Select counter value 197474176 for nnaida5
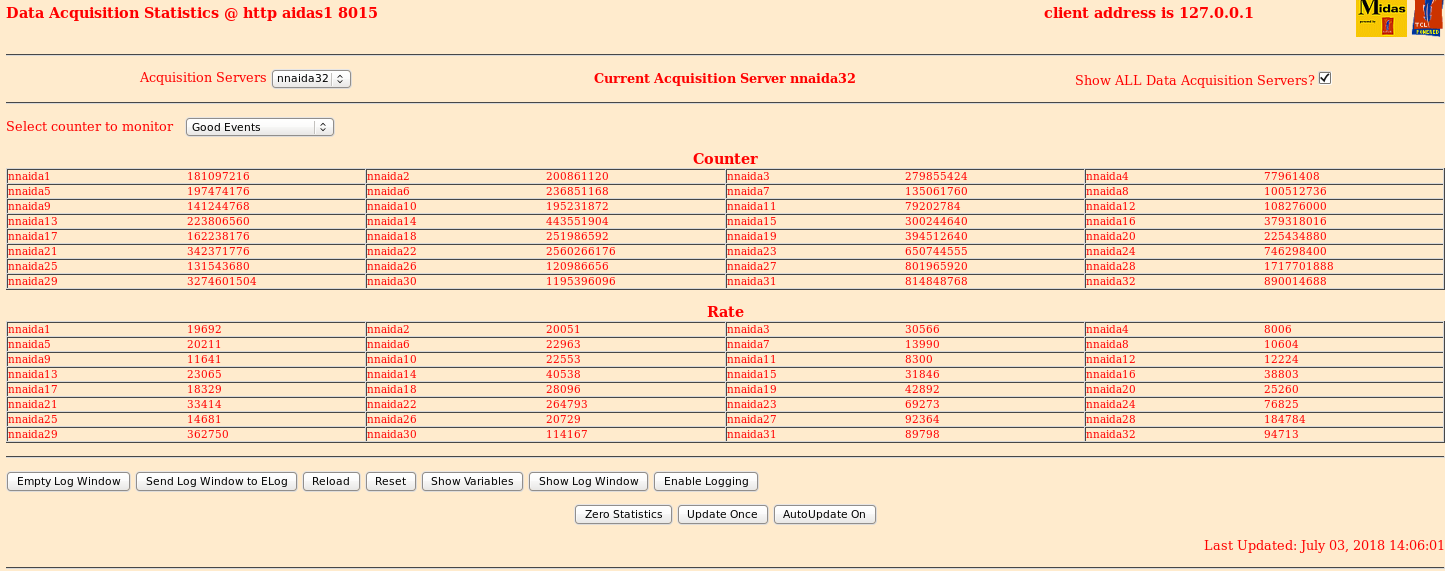This screenshot has height=571, width=1445. coord(218,191)
